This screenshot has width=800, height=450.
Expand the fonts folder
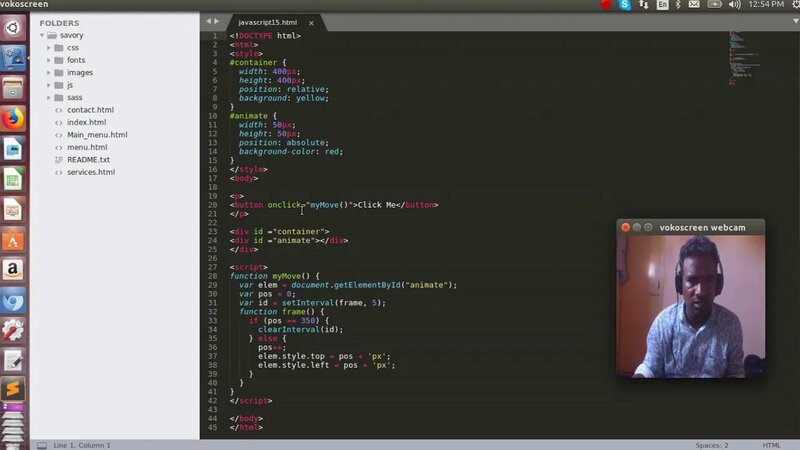click(49, 60)
